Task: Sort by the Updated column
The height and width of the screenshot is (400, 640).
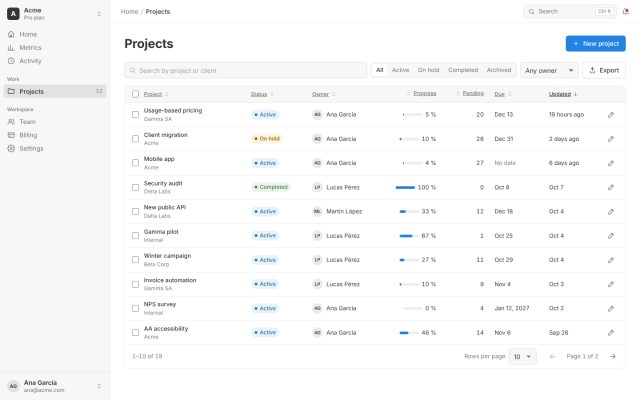Action: coord(563,94)
